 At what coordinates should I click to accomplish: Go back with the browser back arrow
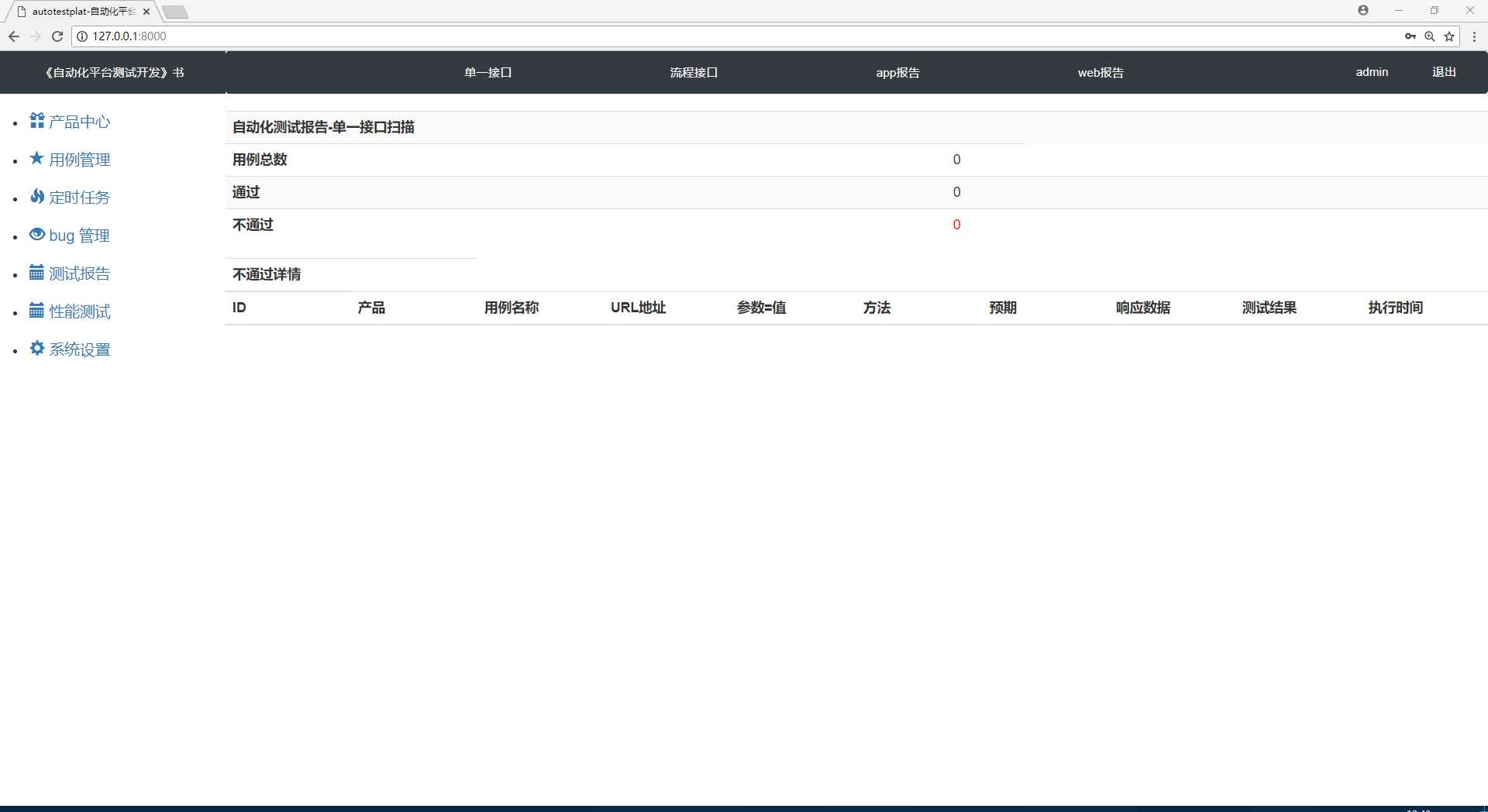[14, 36]
